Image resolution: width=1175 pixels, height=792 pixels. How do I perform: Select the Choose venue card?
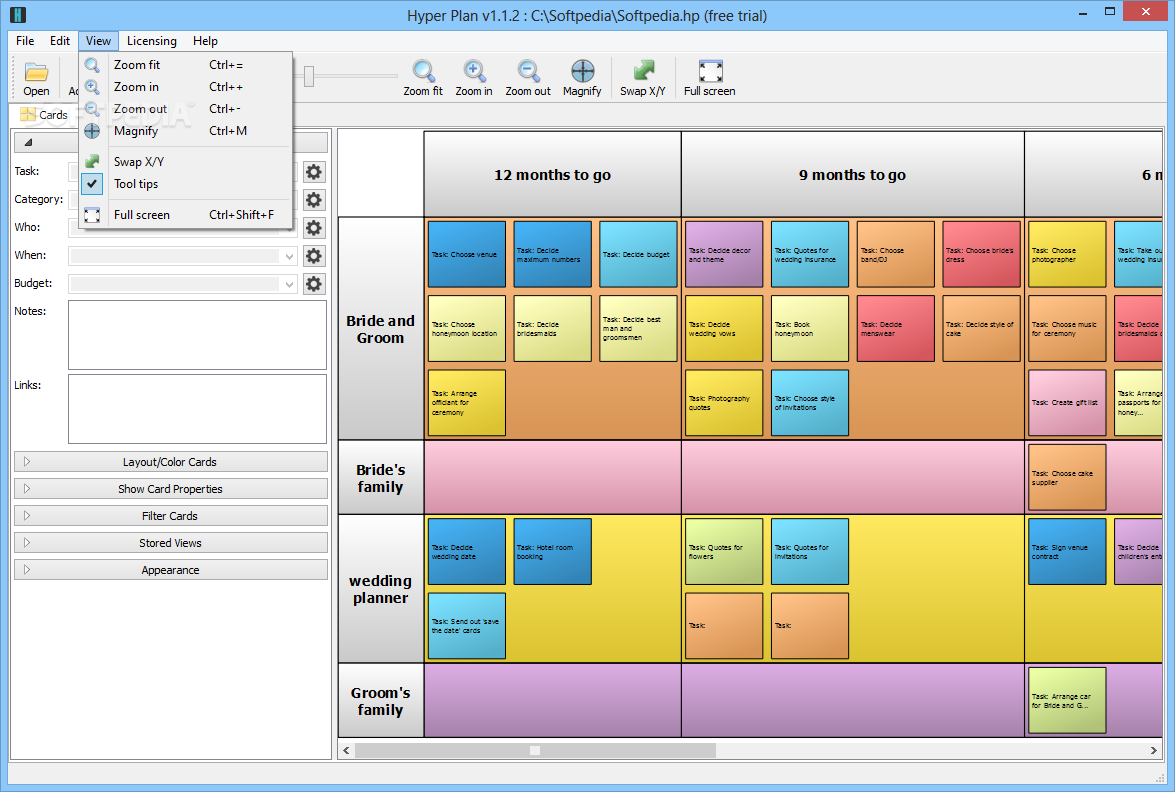click(x=467, y=254)
